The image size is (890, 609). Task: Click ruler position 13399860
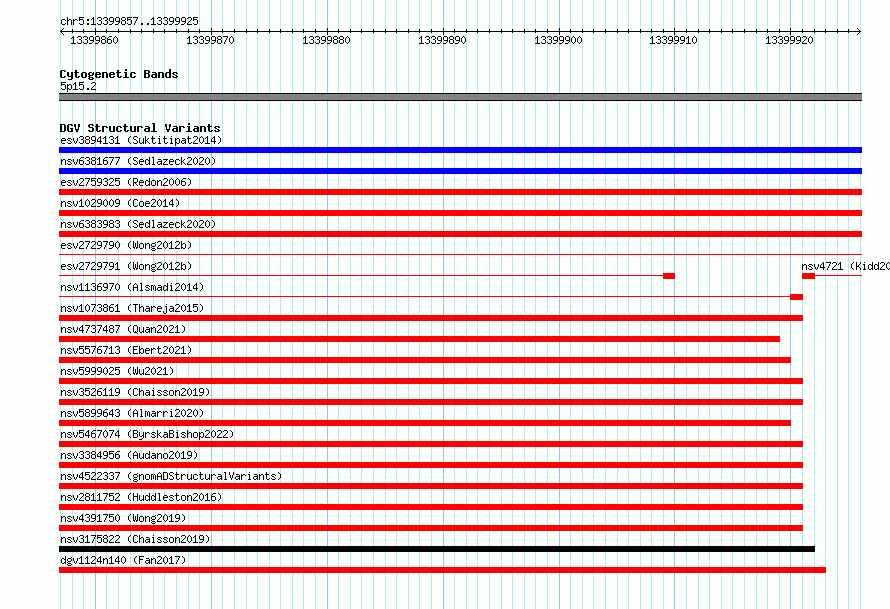point(94,40)
